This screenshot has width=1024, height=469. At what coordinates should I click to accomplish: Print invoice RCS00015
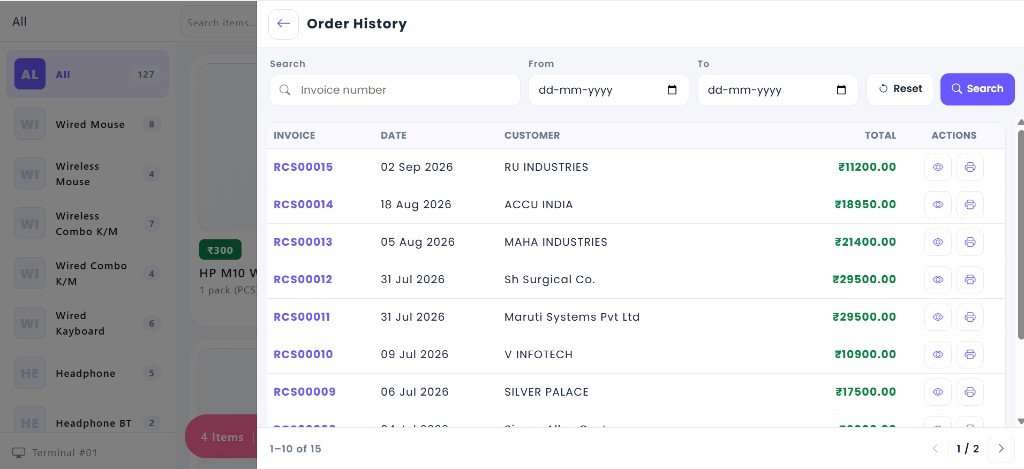[x=970, y=167]
